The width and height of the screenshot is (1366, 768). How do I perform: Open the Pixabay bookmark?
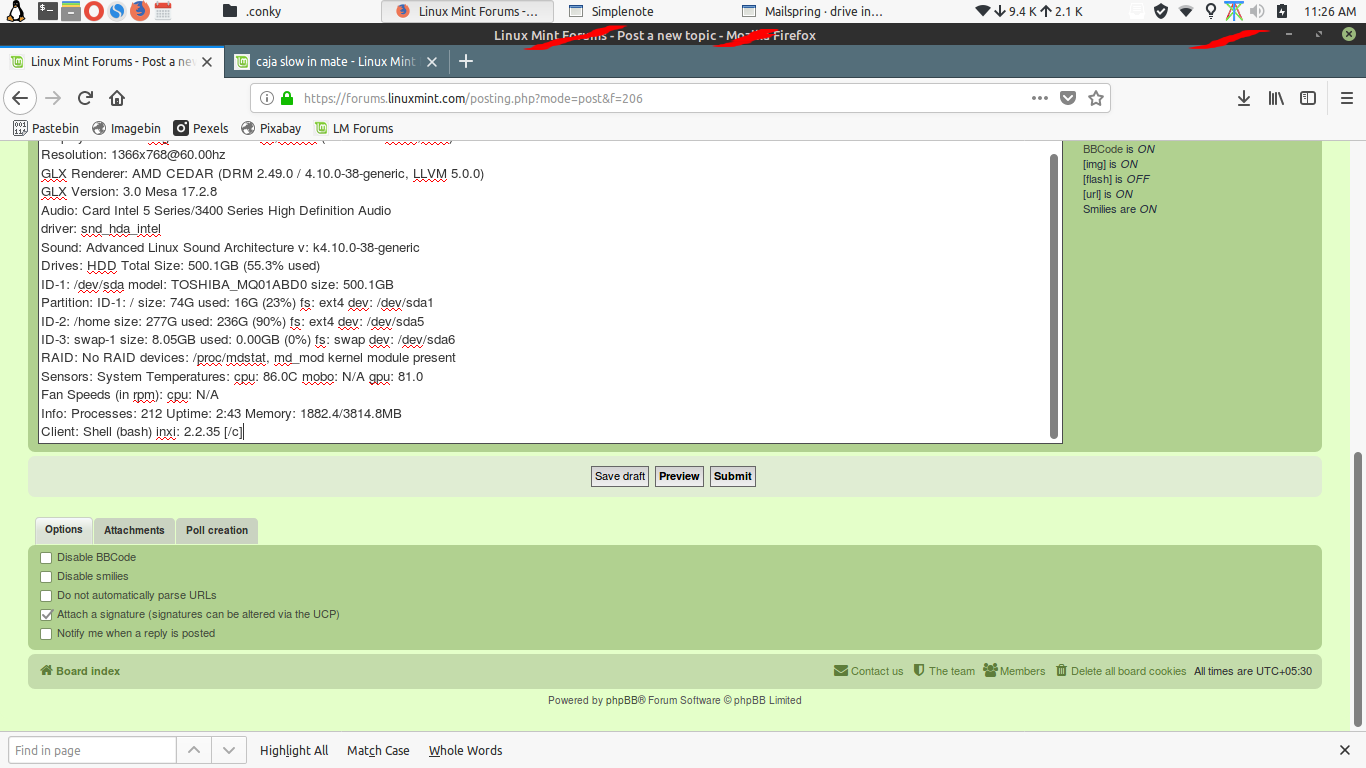pos(271,128)
